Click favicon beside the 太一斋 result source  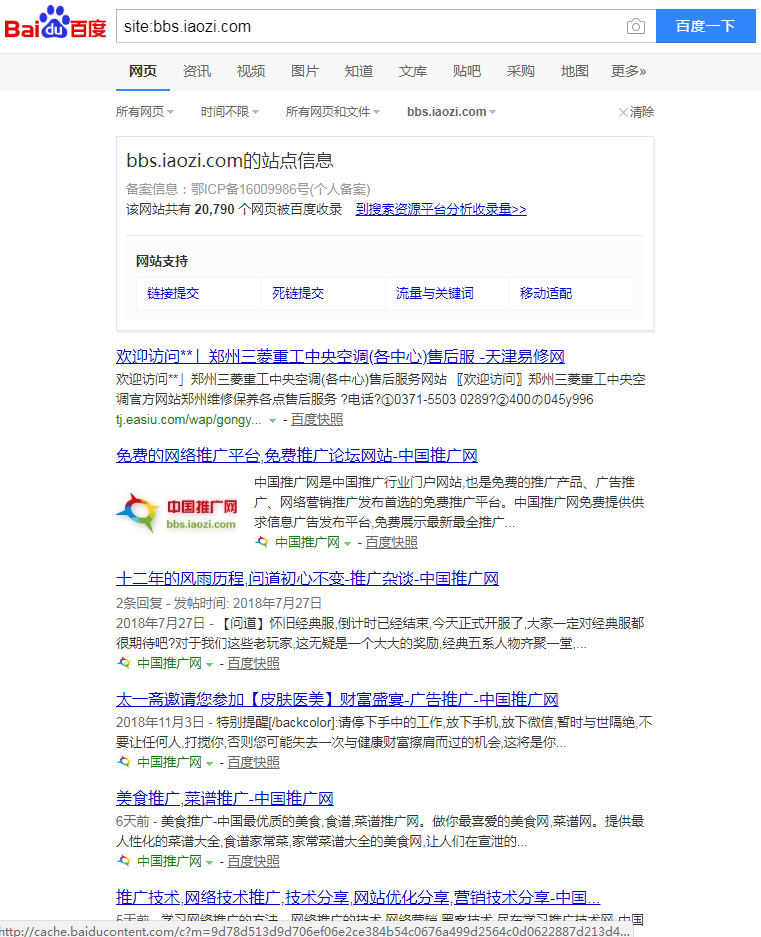(123, 762)
